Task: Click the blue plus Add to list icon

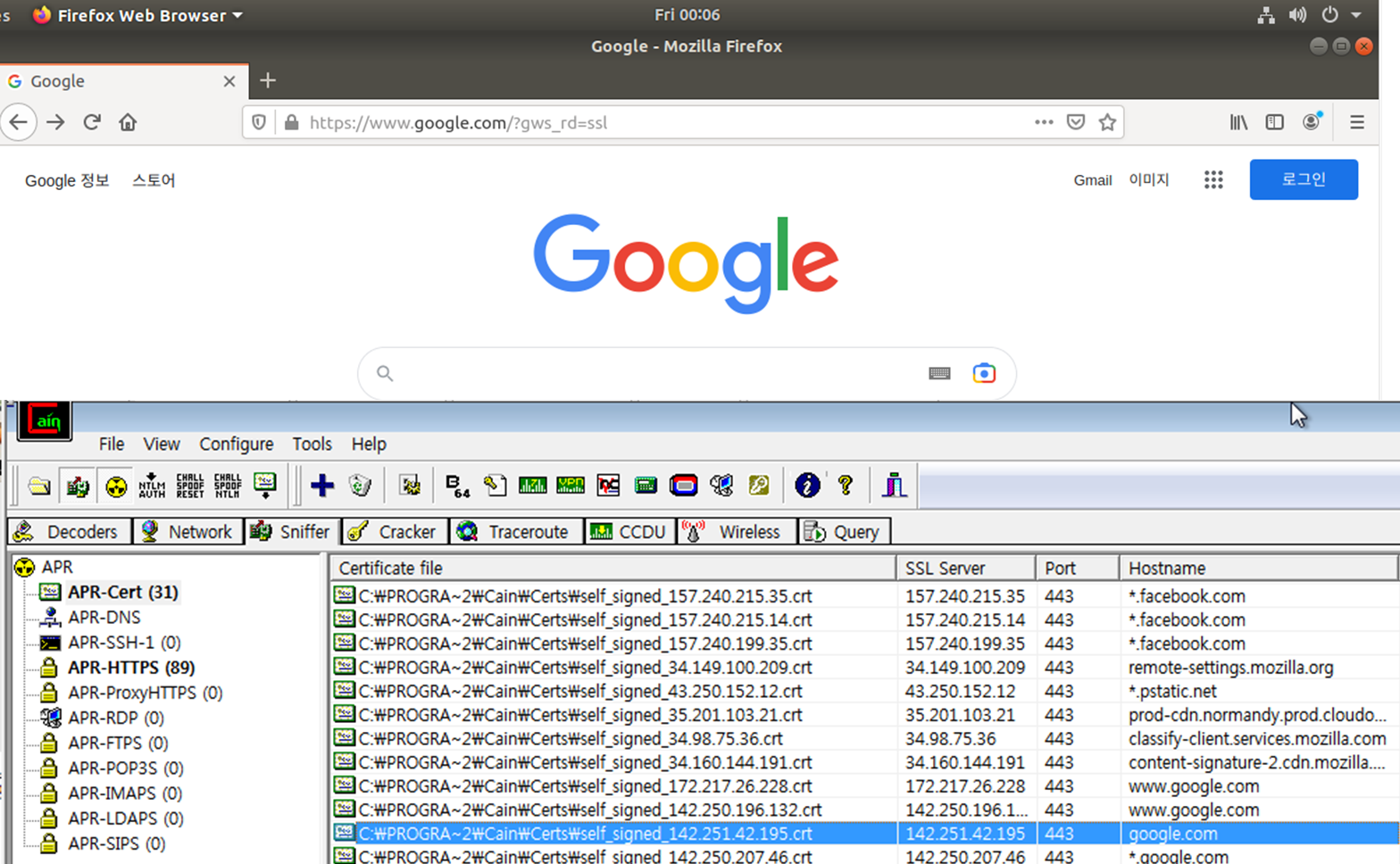Action: click(x=322, y=486)
